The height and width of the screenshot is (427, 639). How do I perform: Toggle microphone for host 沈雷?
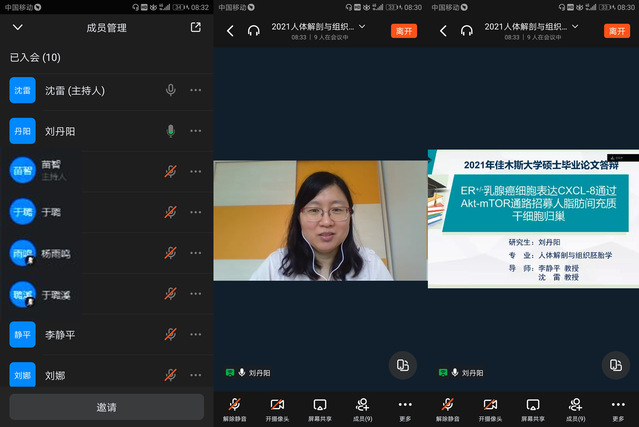171,90
